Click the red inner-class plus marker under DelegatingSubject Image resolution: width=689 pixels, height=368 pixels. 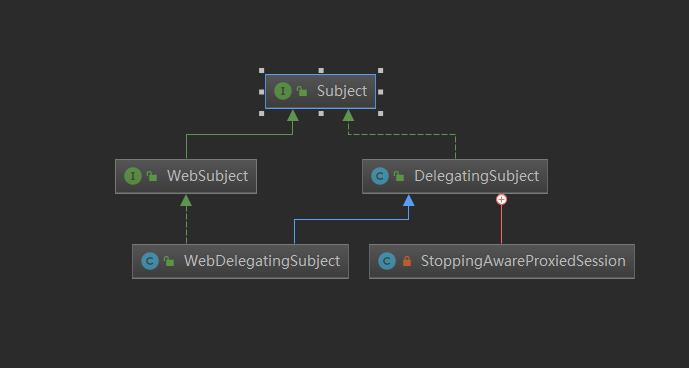pos(501,200)
